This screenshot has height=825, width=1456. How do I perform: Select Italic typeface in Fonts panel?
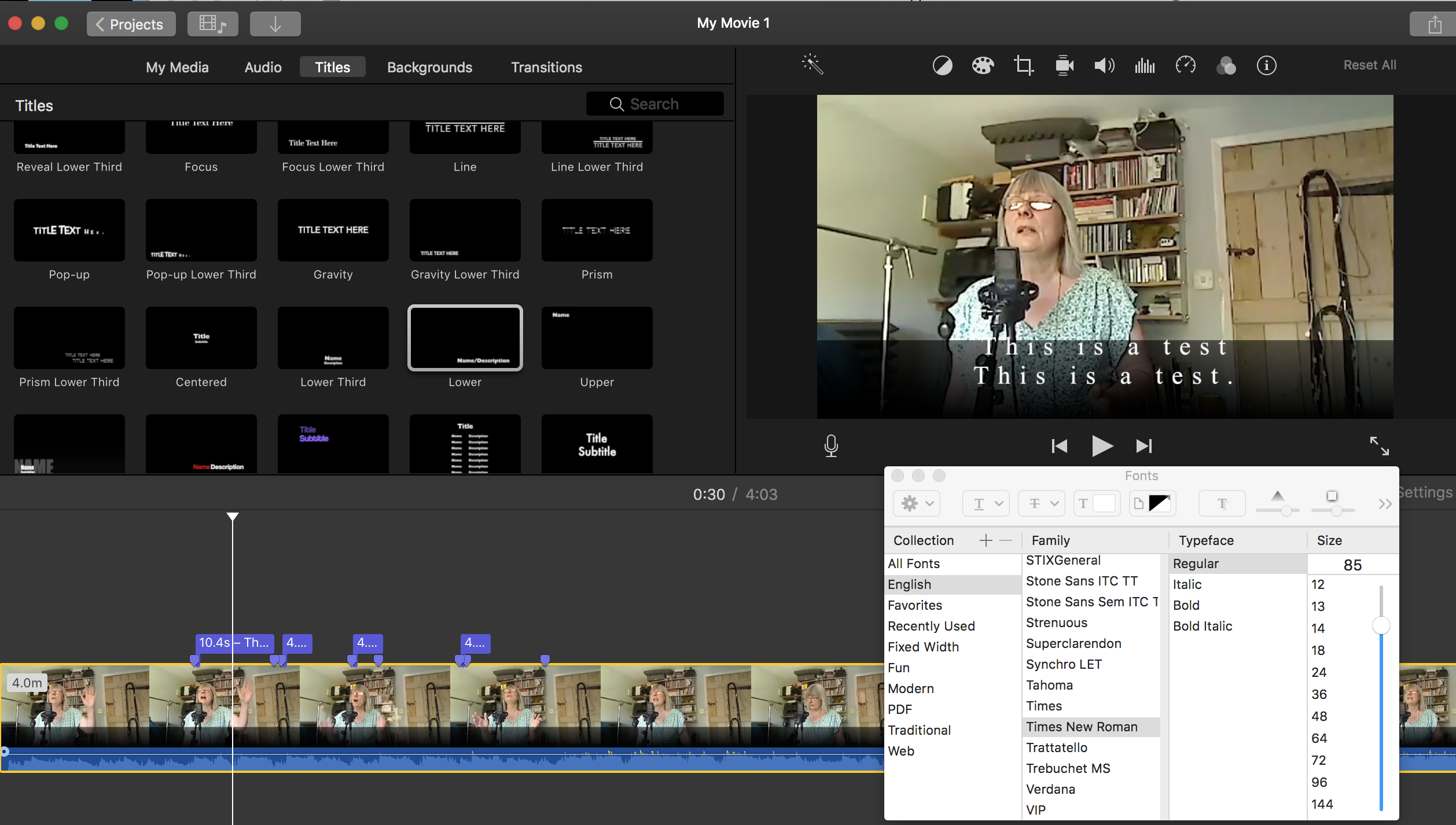(1187, 584)
